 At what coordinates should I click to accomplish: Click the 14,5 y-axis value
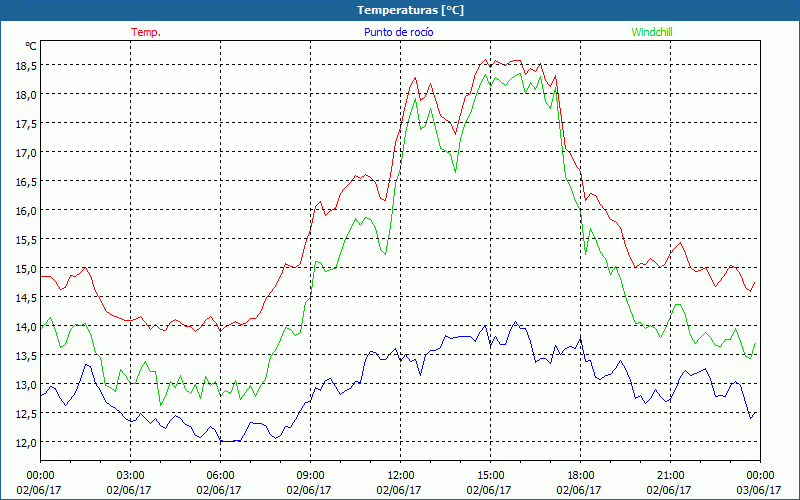pyautogui.click(x=25, y=298)
